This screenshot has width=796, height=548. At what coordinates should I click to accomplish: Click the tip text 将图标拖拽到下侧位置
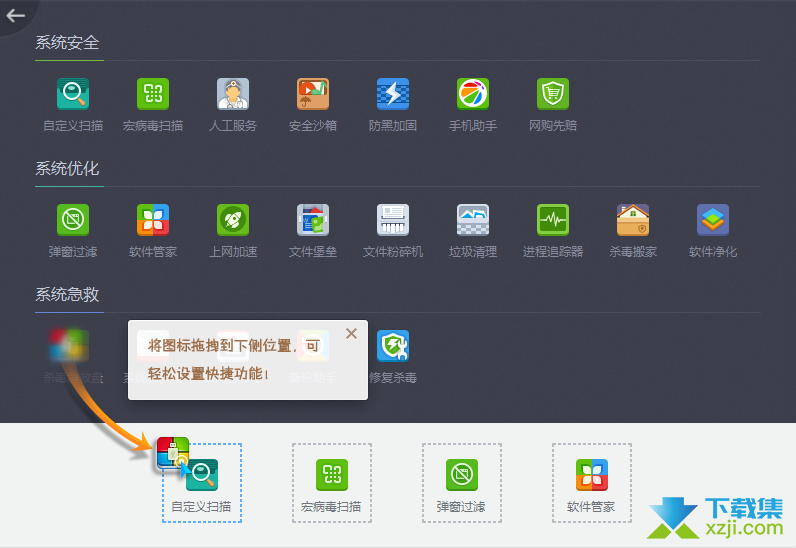click(x=219, y=346)
